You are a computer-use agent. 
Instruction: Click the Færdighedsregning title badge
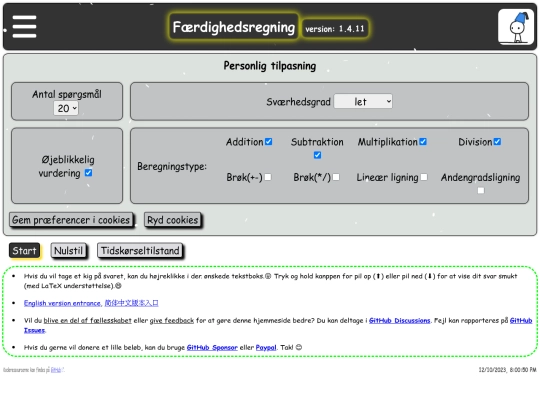click(x=234, y=27)
